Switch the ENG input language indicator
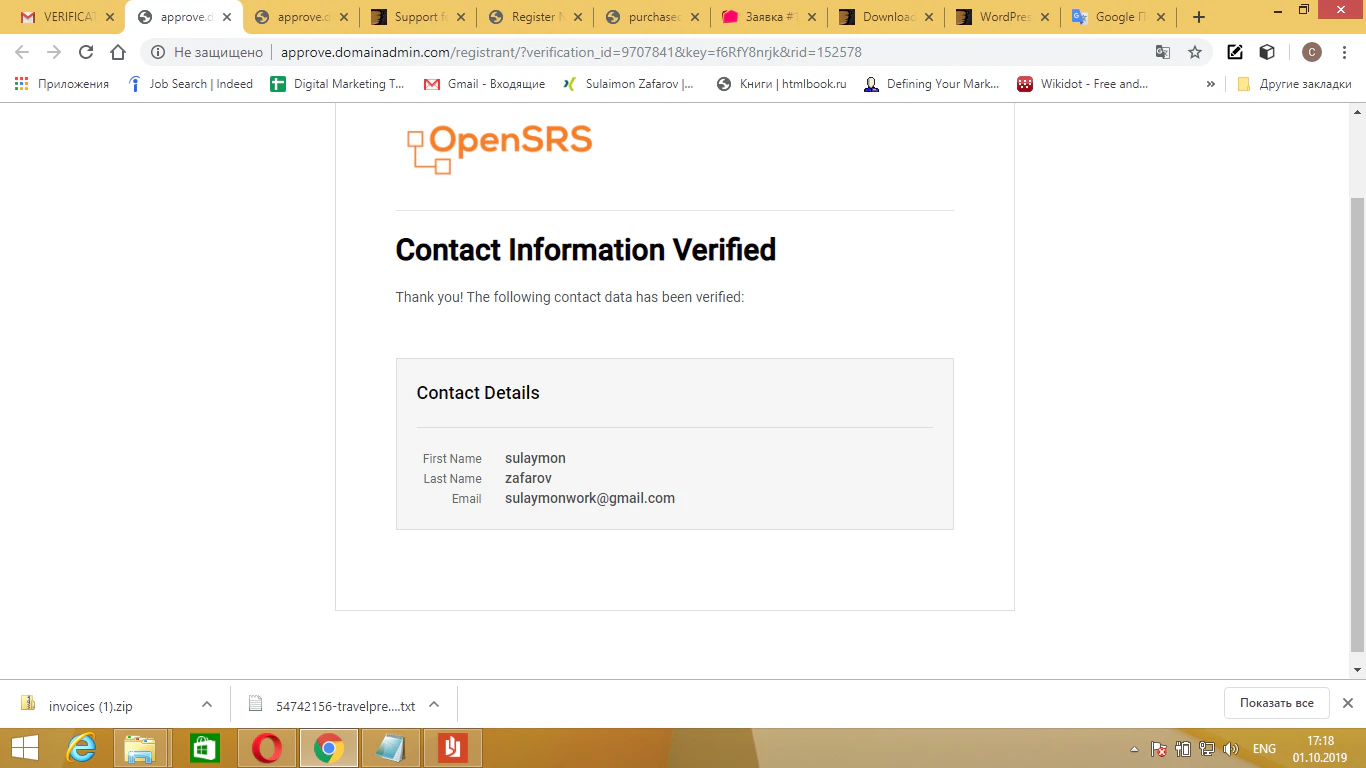This screenshot has height=768, width=1366. click(1264, 749)
